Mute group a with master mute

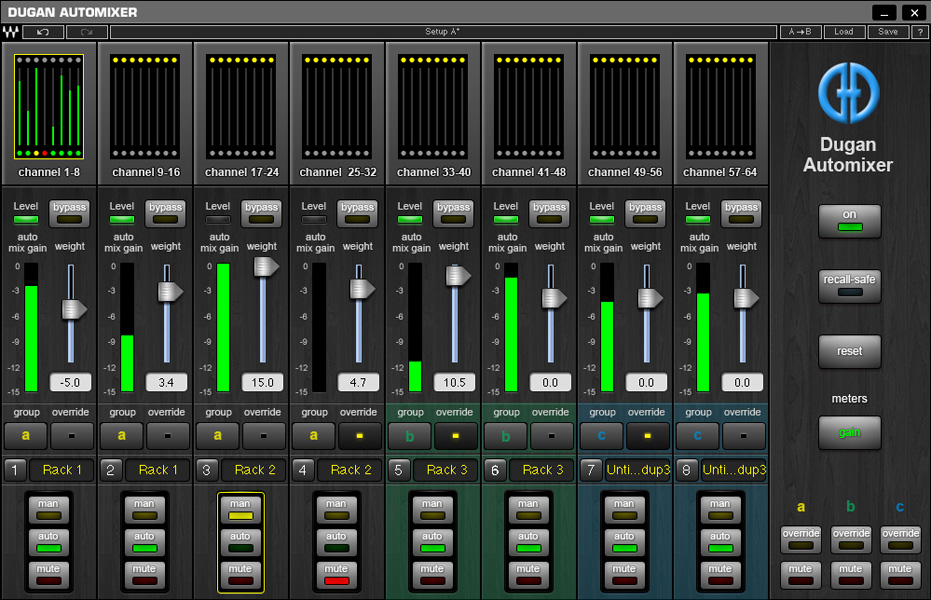click(x=801, y=575)
